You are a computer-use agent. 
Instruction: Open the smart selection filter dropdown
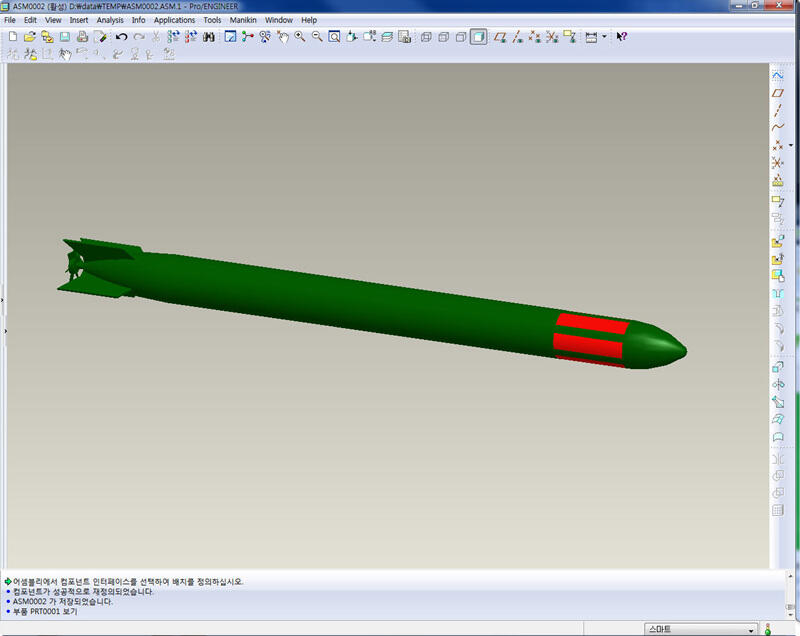point(701,630)
